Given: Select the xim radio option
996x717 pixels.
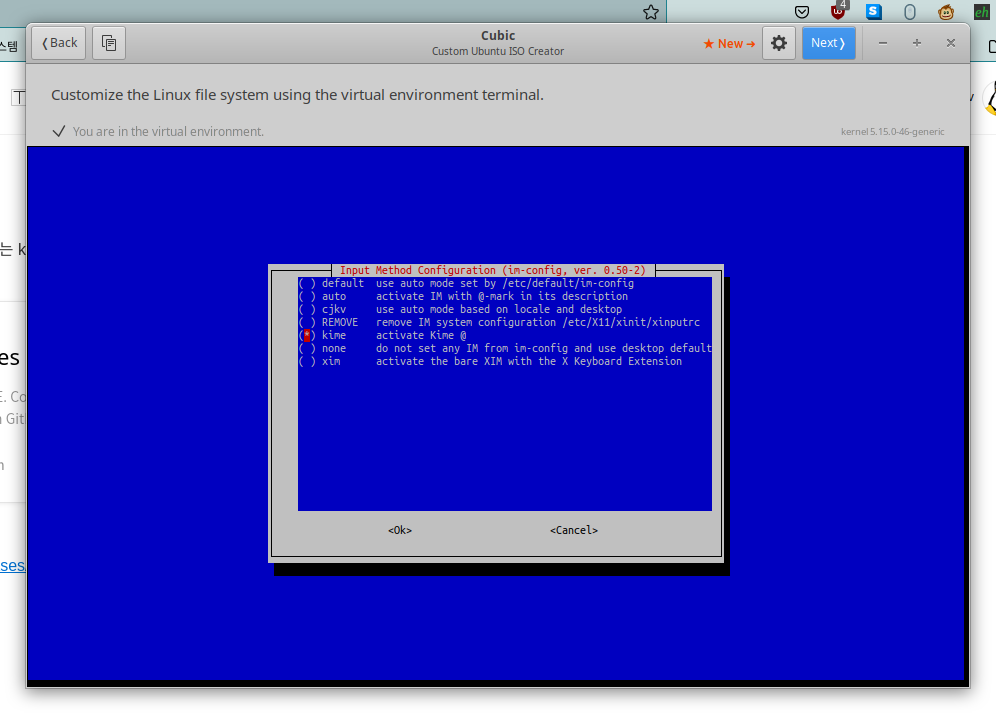Looking at the screenshot, I should [x=307, y=361].
